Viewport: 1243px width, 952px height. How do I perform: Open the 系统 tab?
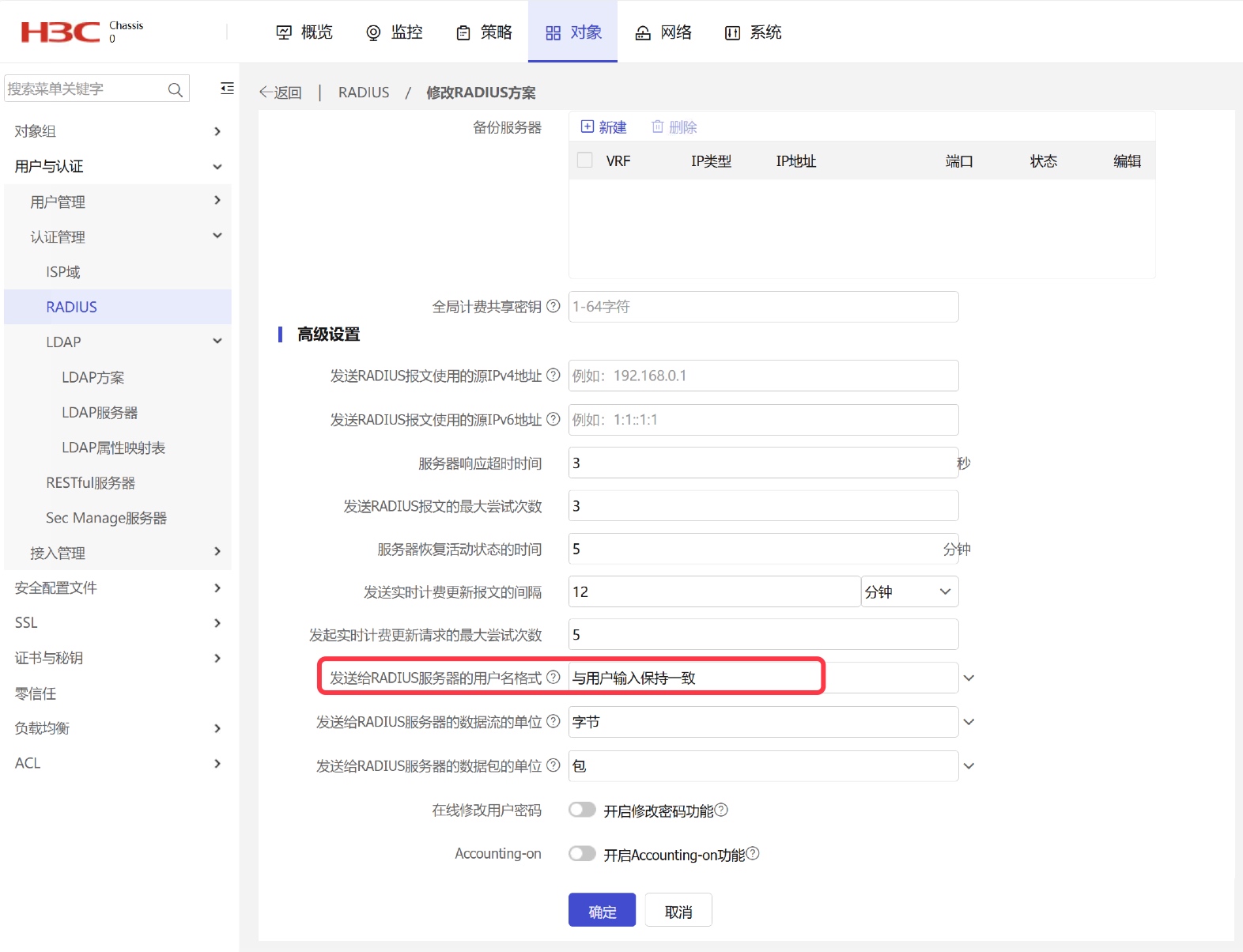coord(753,32)
